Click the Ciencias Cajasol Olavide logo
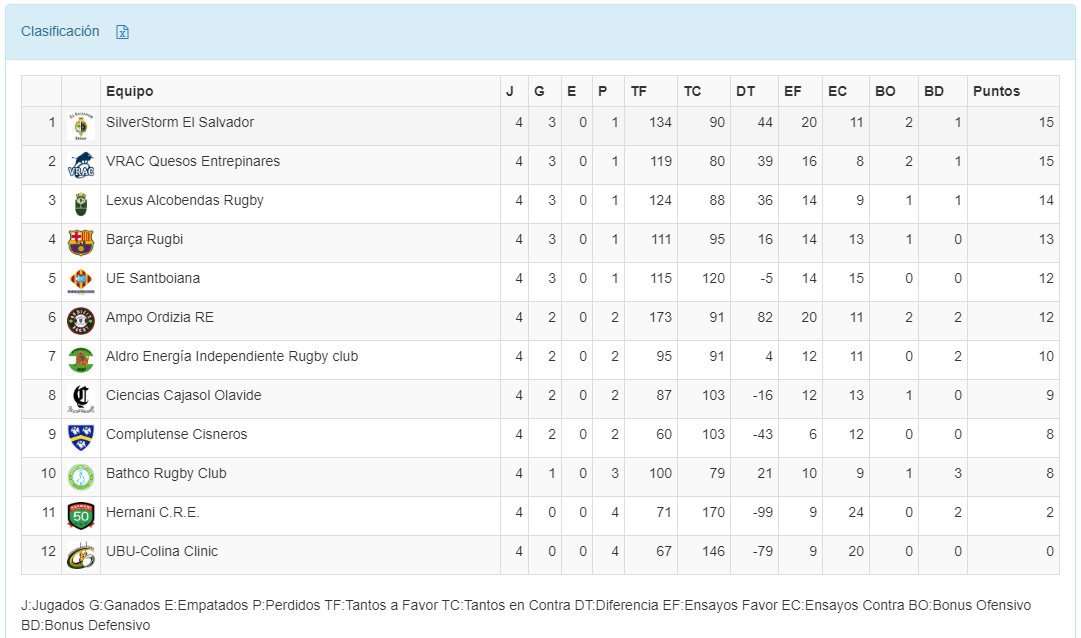 pyautogui.click(x=80, y=399)
